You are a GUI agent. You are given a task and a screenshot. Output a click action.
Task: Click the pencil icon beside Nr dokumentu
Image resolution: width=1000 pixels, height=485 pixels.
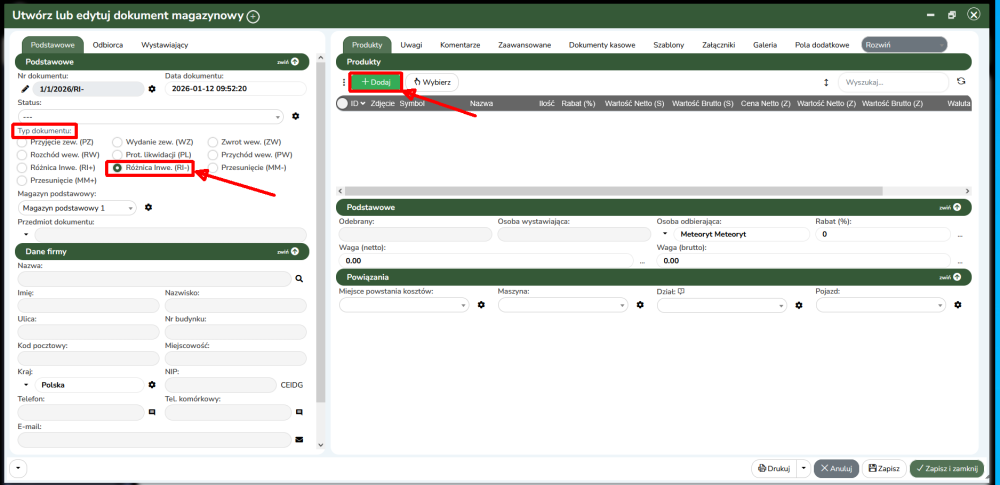point(24,89)
